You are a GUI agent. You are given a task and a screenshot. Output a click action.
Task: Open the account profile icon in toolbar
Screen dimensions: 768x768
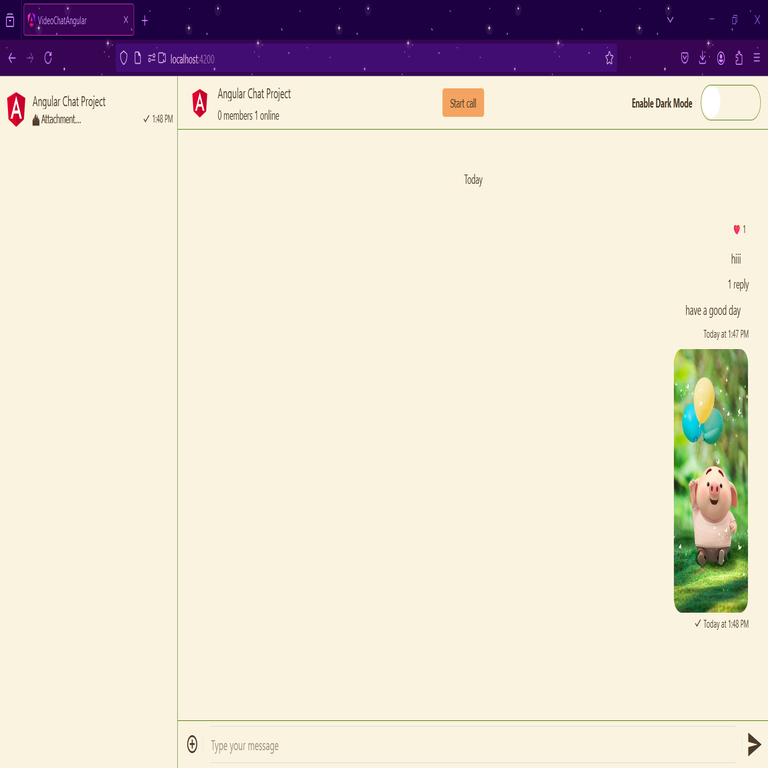pos(721,59)
